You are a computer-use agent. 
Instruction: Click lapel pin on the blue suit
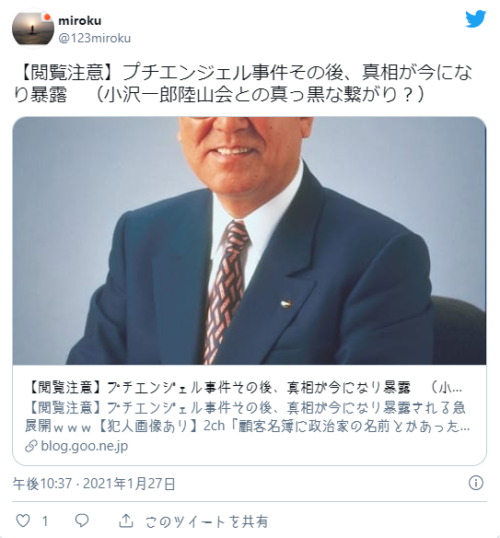tap(286, 303)
